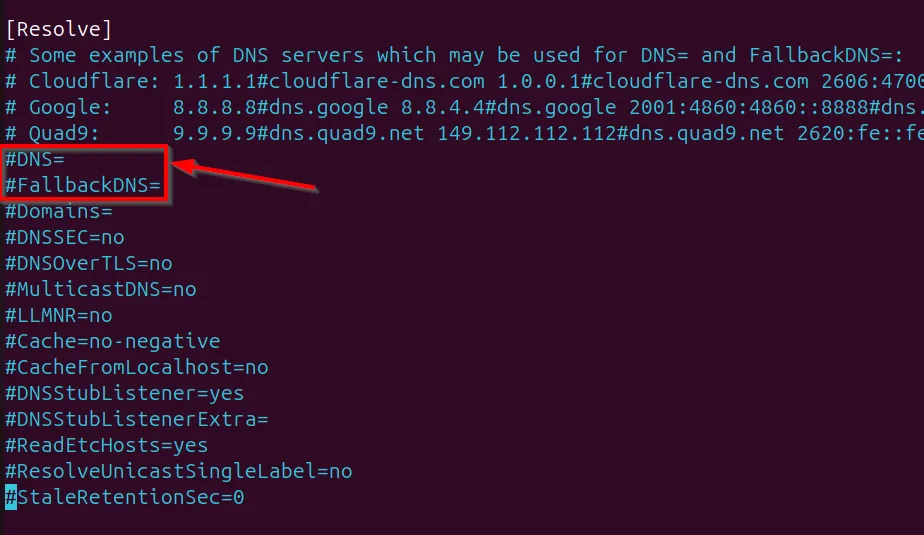Screen dimensions: 924x535
Task: Click the [Resolve] section header
Action: 59,29
